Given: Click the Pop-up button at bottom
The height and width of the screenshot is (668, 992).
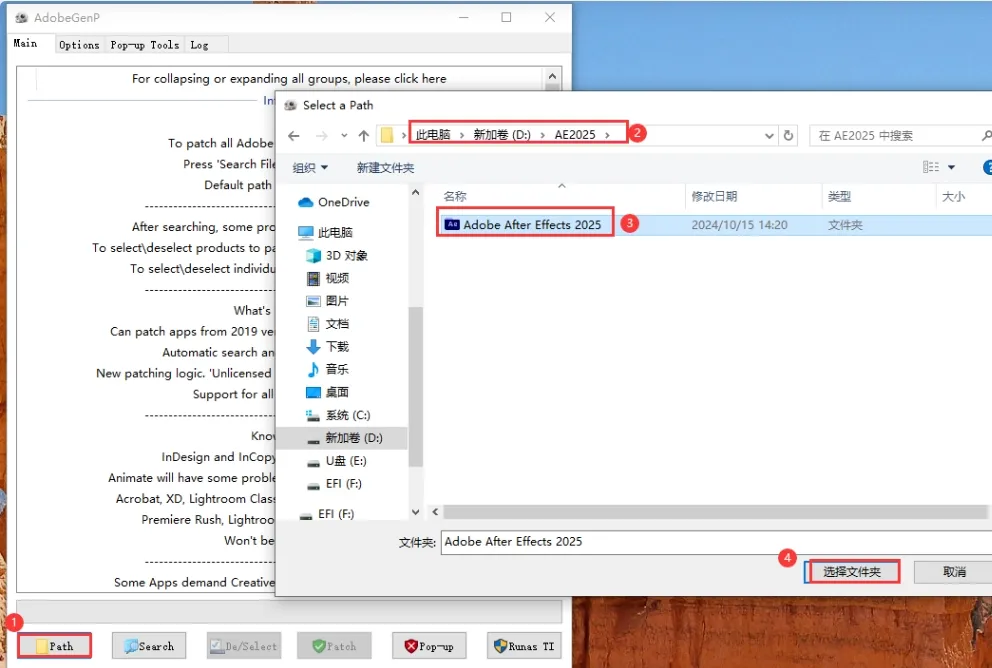Looking at the screenshot, I should pyautogui.click(x=429, y=645).
